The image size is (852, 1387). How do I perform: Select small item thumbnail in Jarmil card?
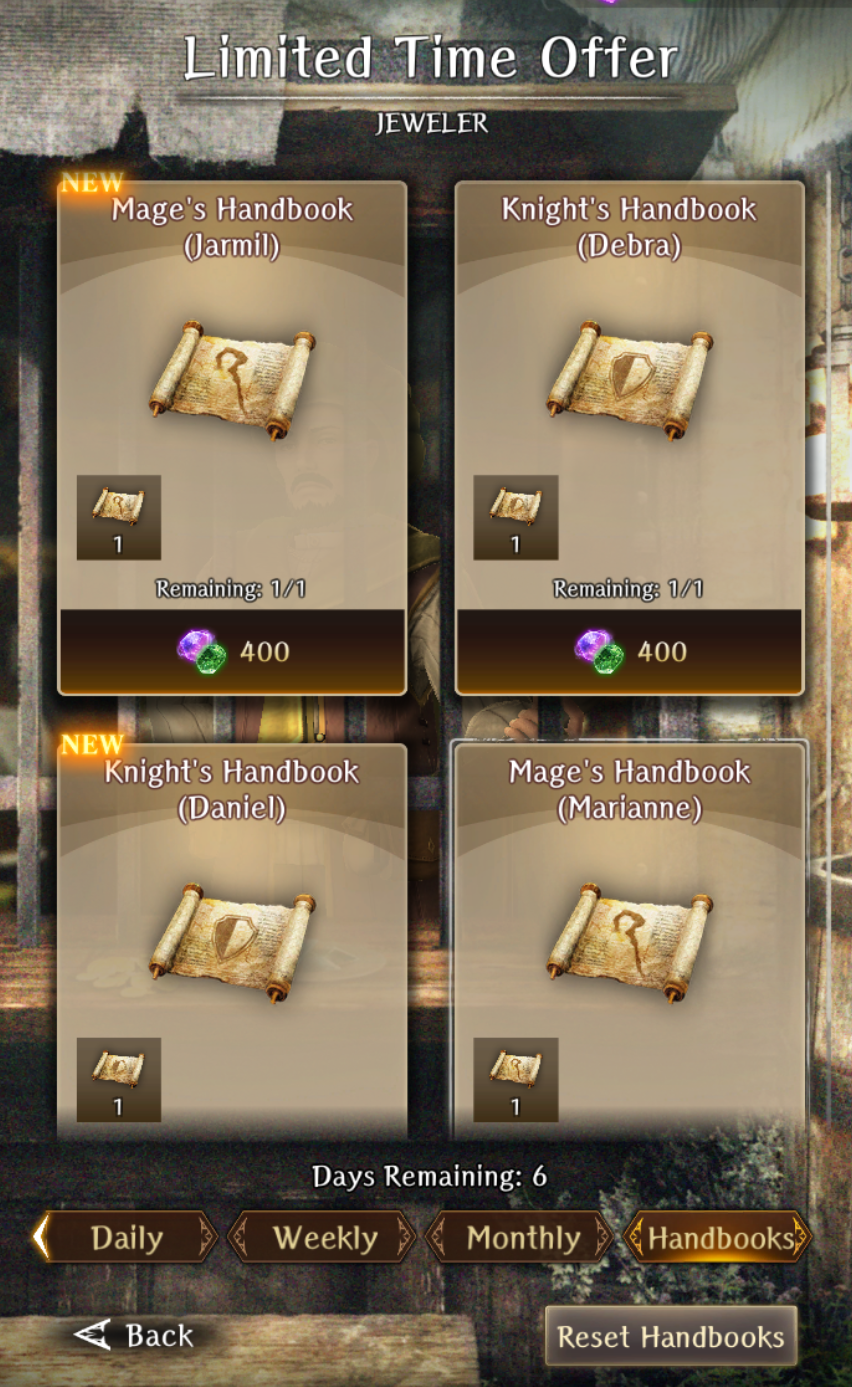pyautogui.click(x=119, y=517)
